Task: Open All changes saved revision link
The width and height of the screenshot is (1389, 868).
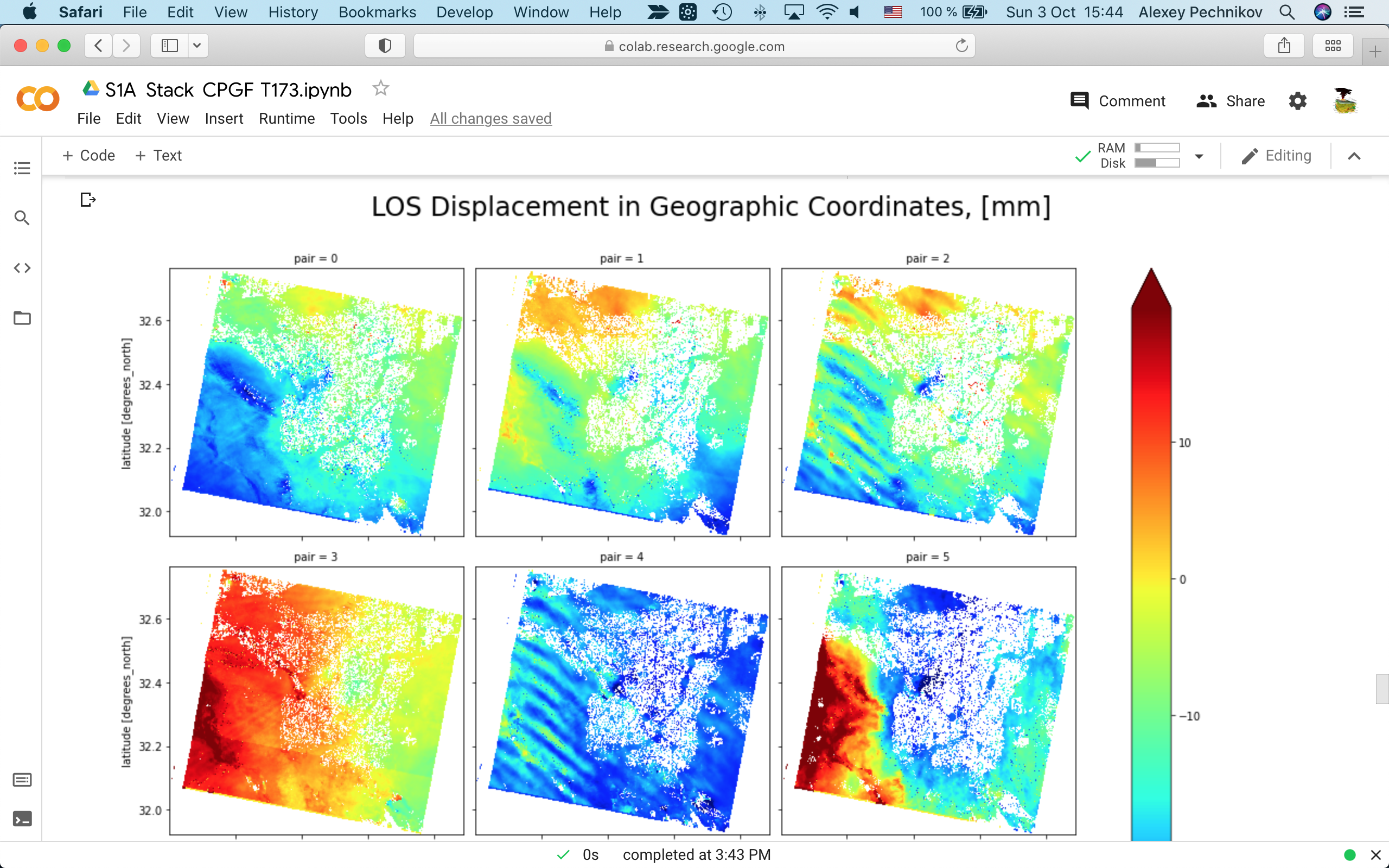Action: click(490, 119)
